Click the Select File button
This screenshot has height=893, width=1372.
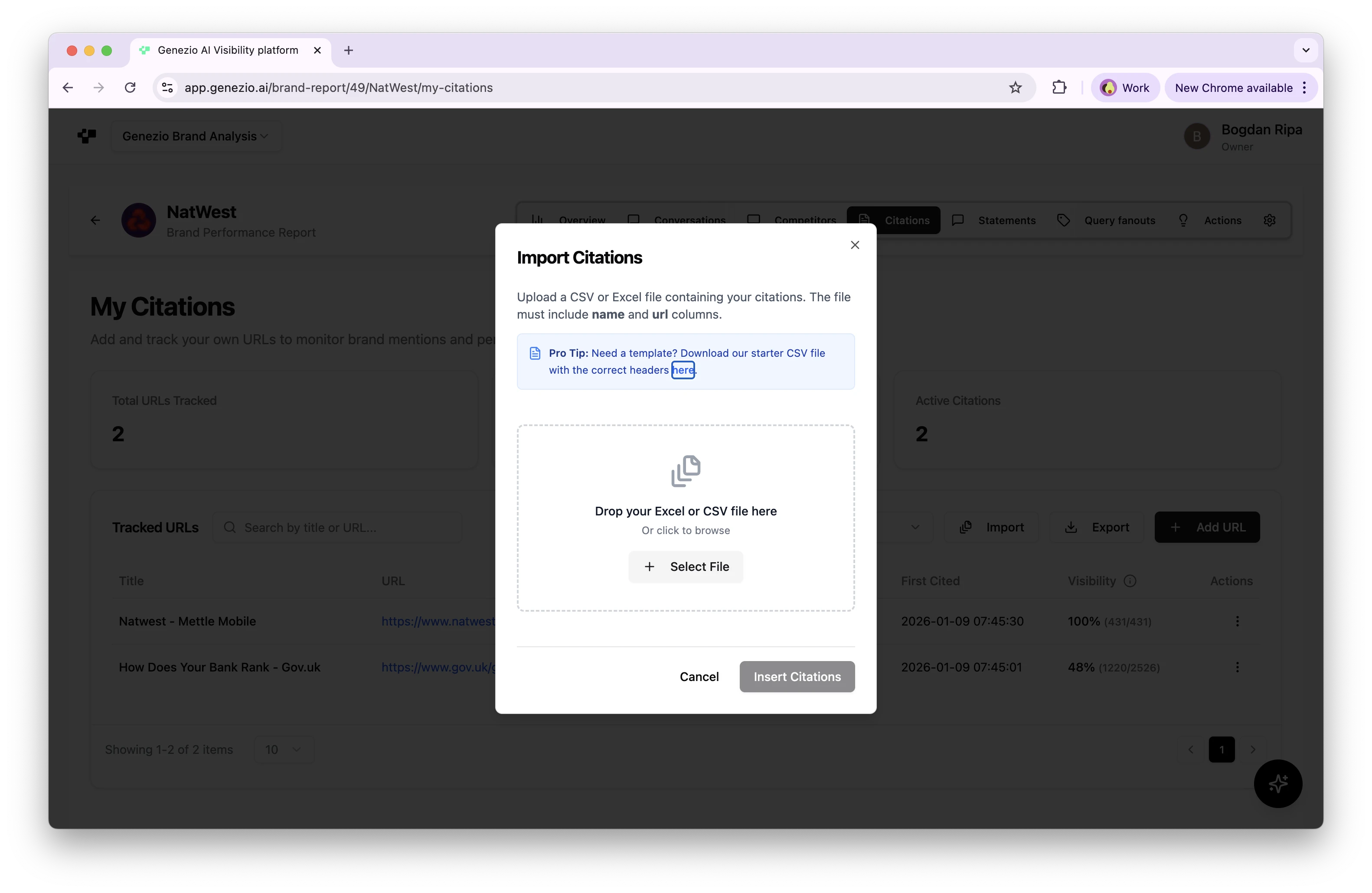coord(686,566)
